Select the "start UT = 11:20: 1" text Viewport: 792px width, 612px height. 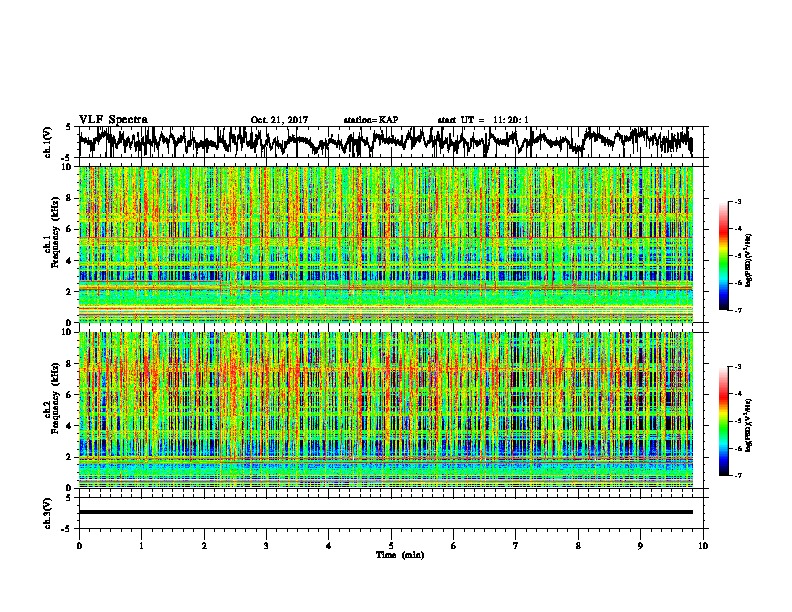point(483,120)
